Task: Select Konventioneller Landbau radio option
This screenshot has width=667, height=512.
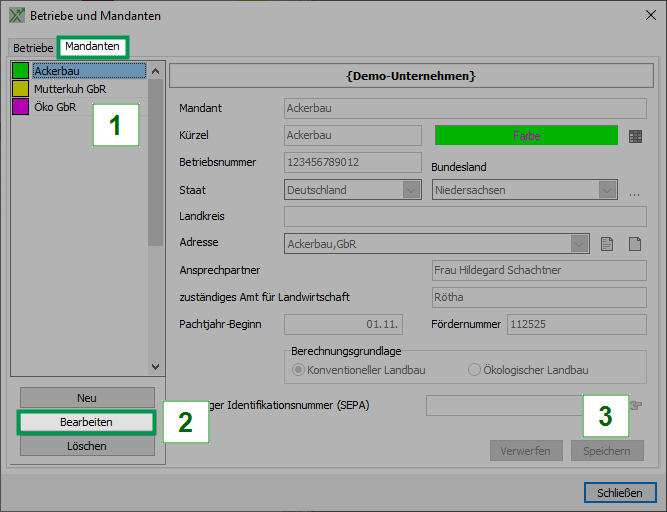Action: [x=298, y=370]
